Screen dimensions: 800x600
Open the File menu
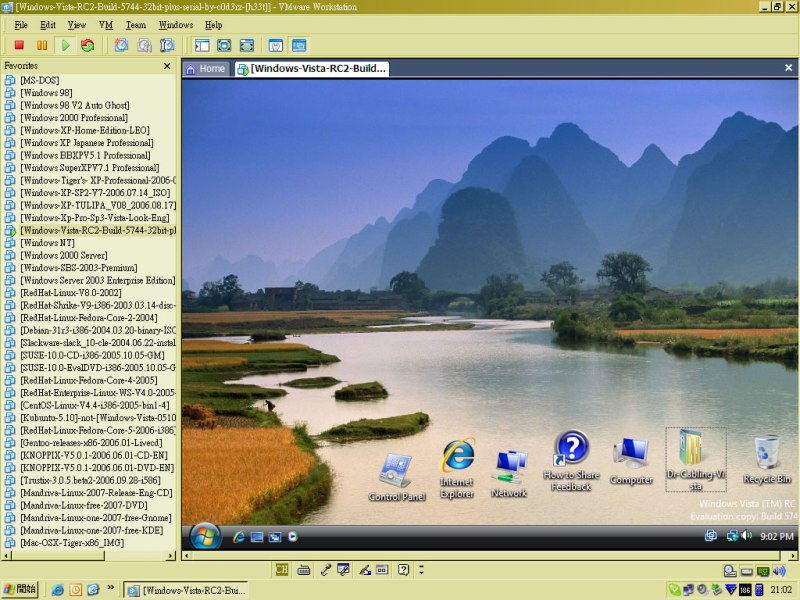click(x=21, y=25)
